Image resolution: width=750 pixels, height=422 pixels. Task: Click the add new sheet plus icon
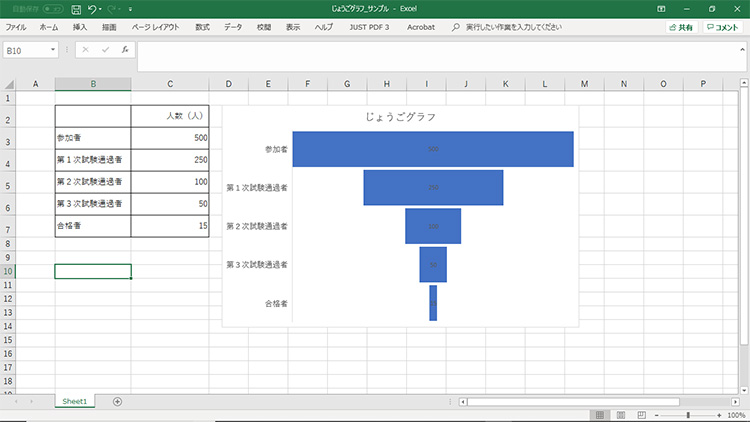[117, 401]
